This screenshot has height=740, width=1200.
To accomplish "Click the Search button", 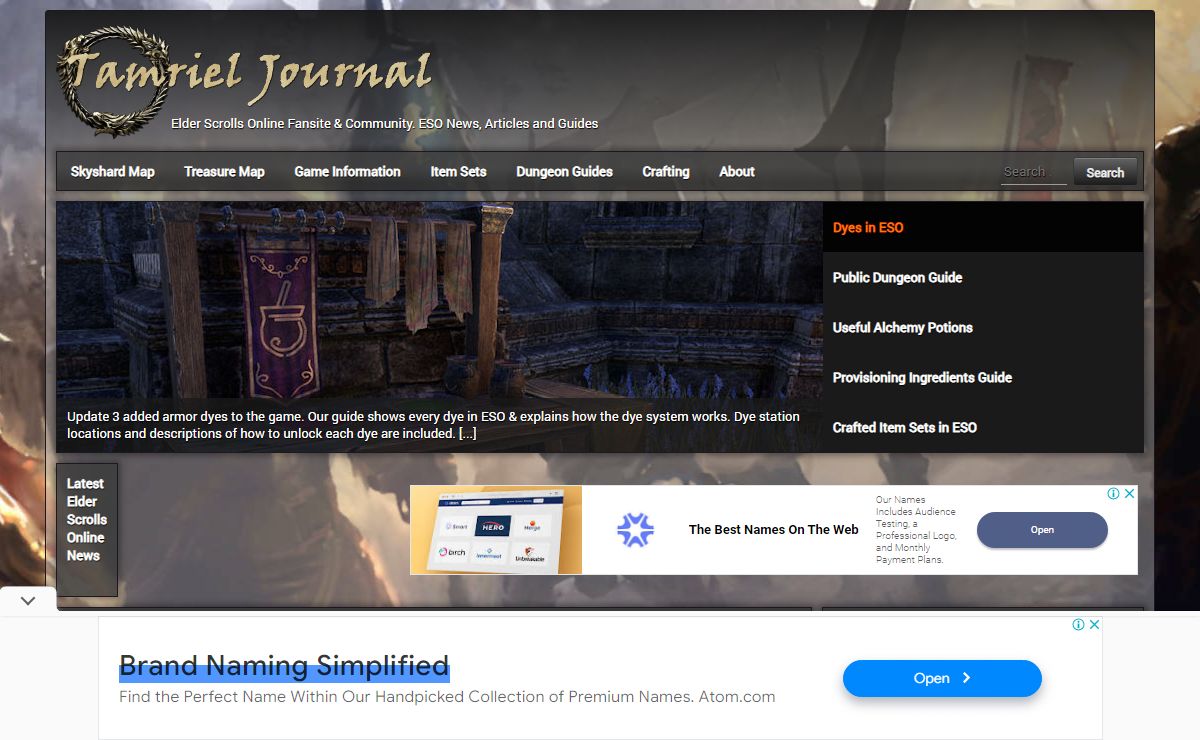I will coord(1105,172).
